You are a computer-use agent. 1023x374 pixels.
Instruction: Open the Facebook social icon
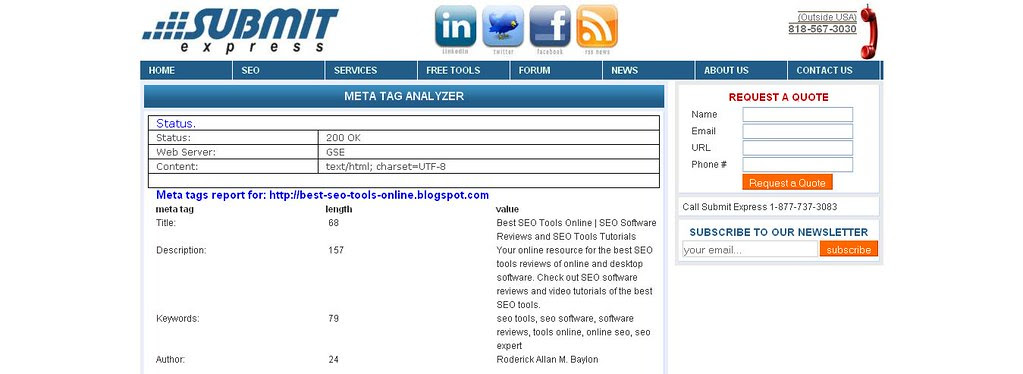coord(550,27)
